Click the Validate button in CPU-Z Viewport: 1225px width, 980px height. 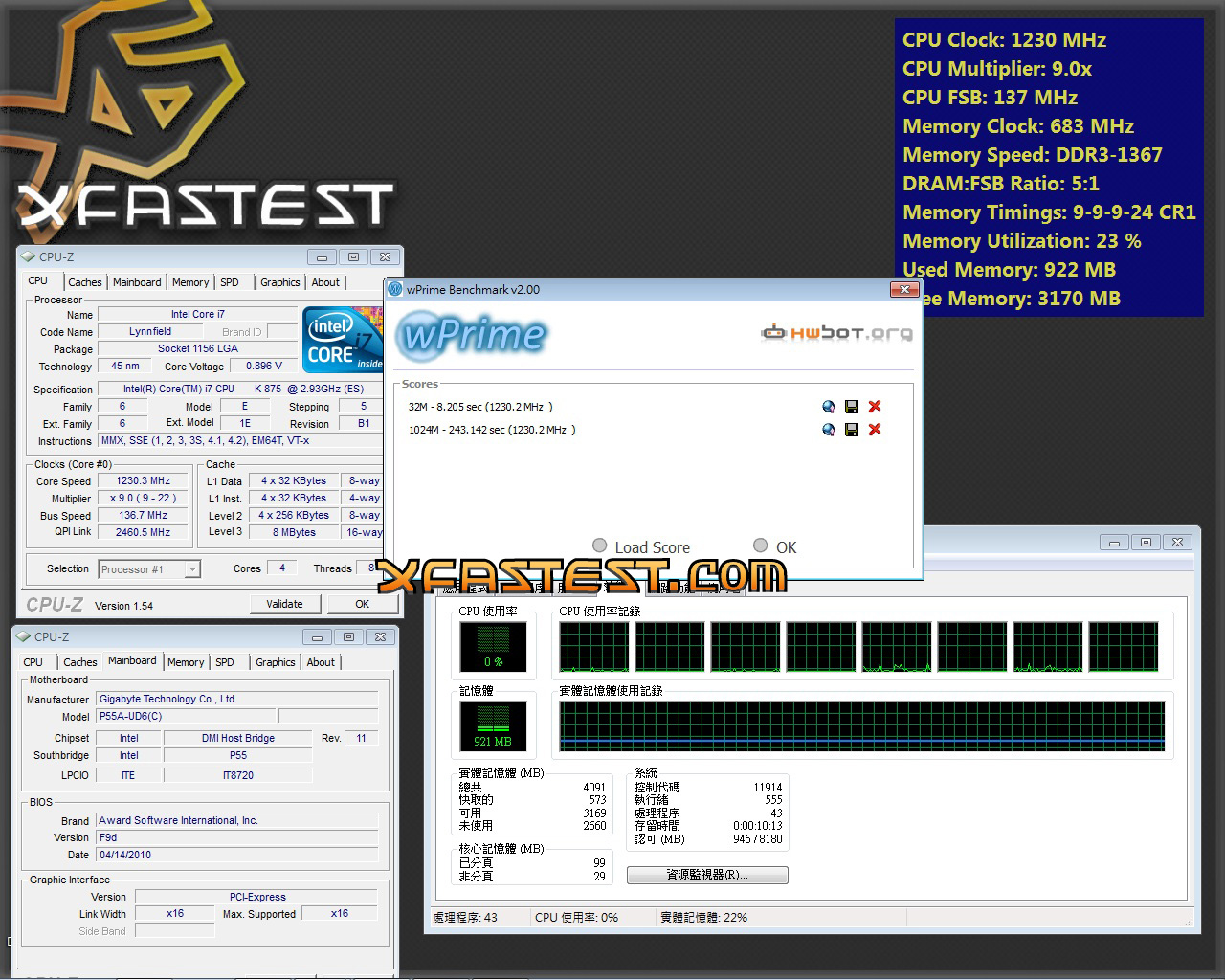point(284,604)
